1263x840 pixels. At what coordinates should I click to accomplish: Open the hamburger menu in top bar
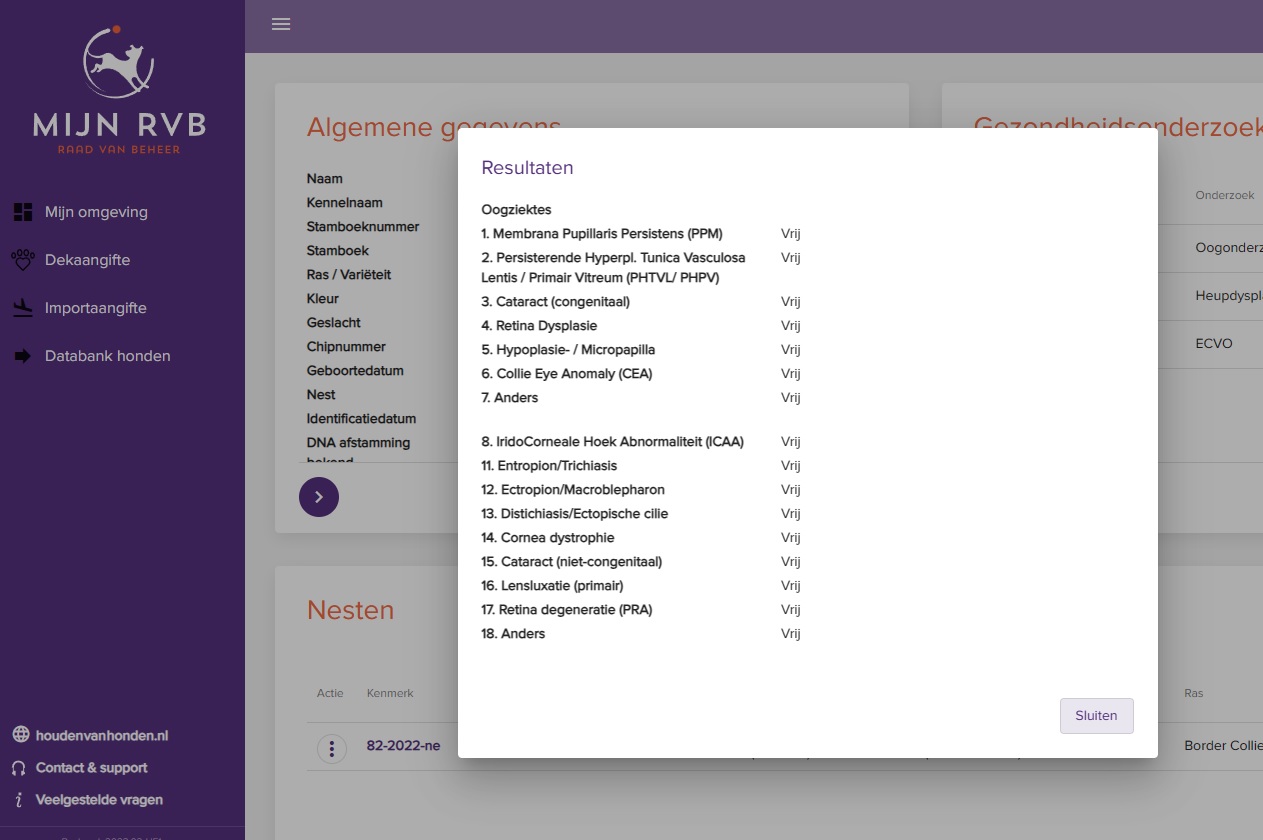coord(281,24)
